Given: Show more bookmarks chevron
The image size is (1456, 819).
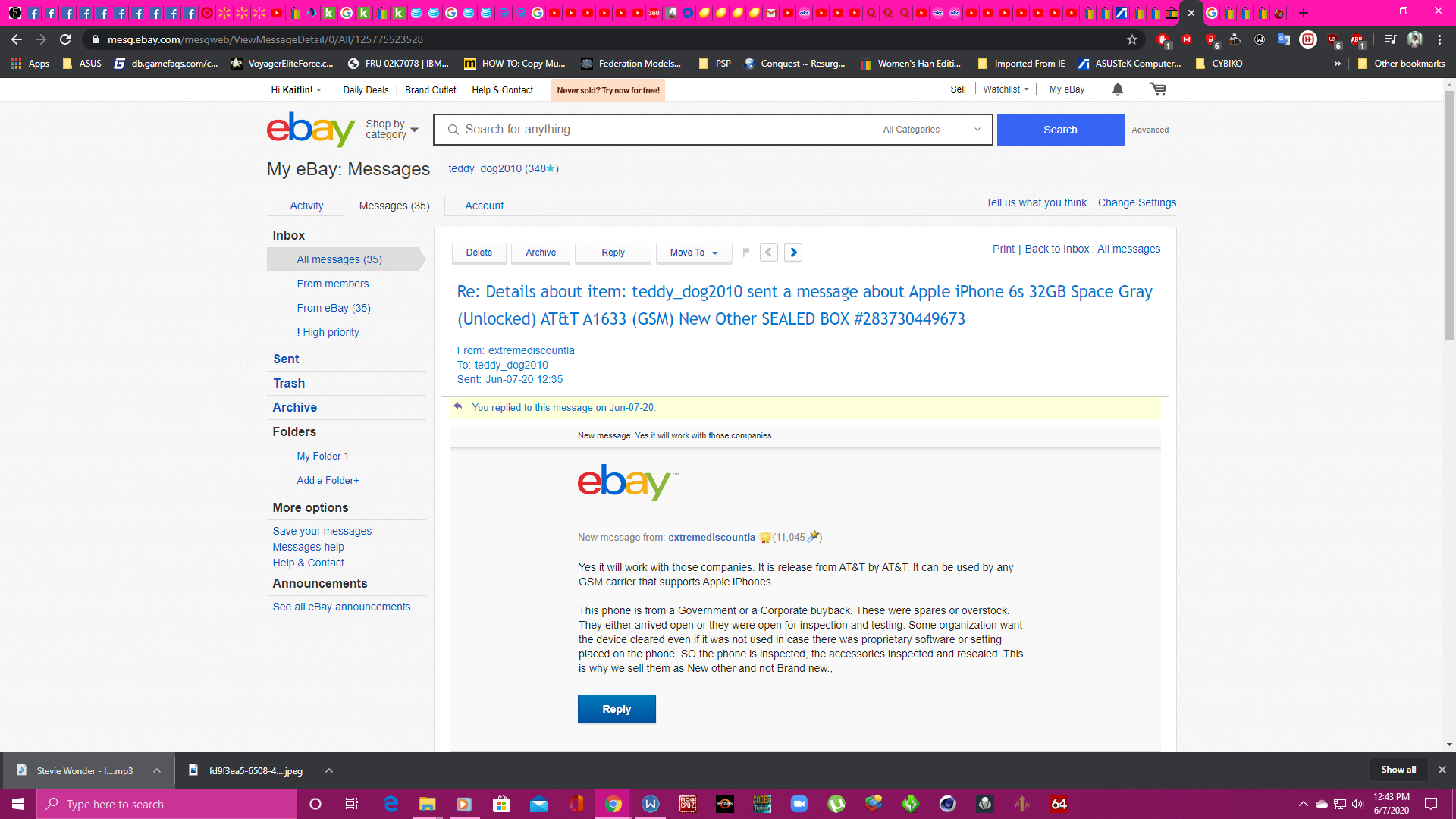Looking at the screenshot, I should [x=1338, y=64].
